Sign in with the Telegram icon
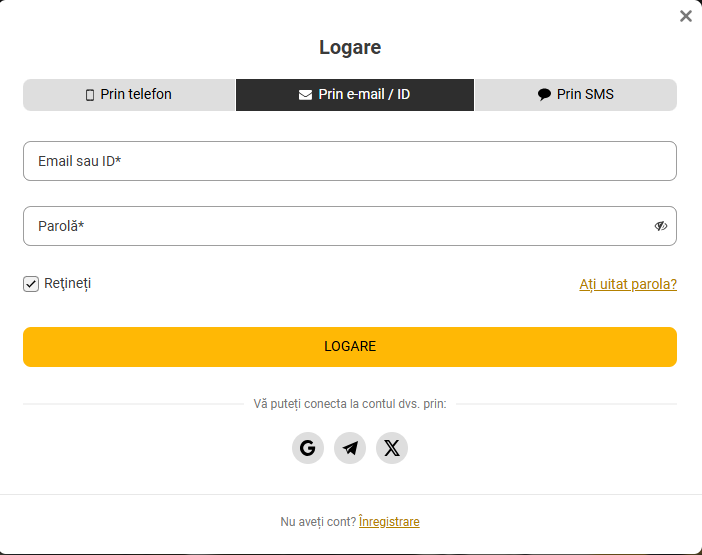Screen dimensions: 702x555 (350, 448)
